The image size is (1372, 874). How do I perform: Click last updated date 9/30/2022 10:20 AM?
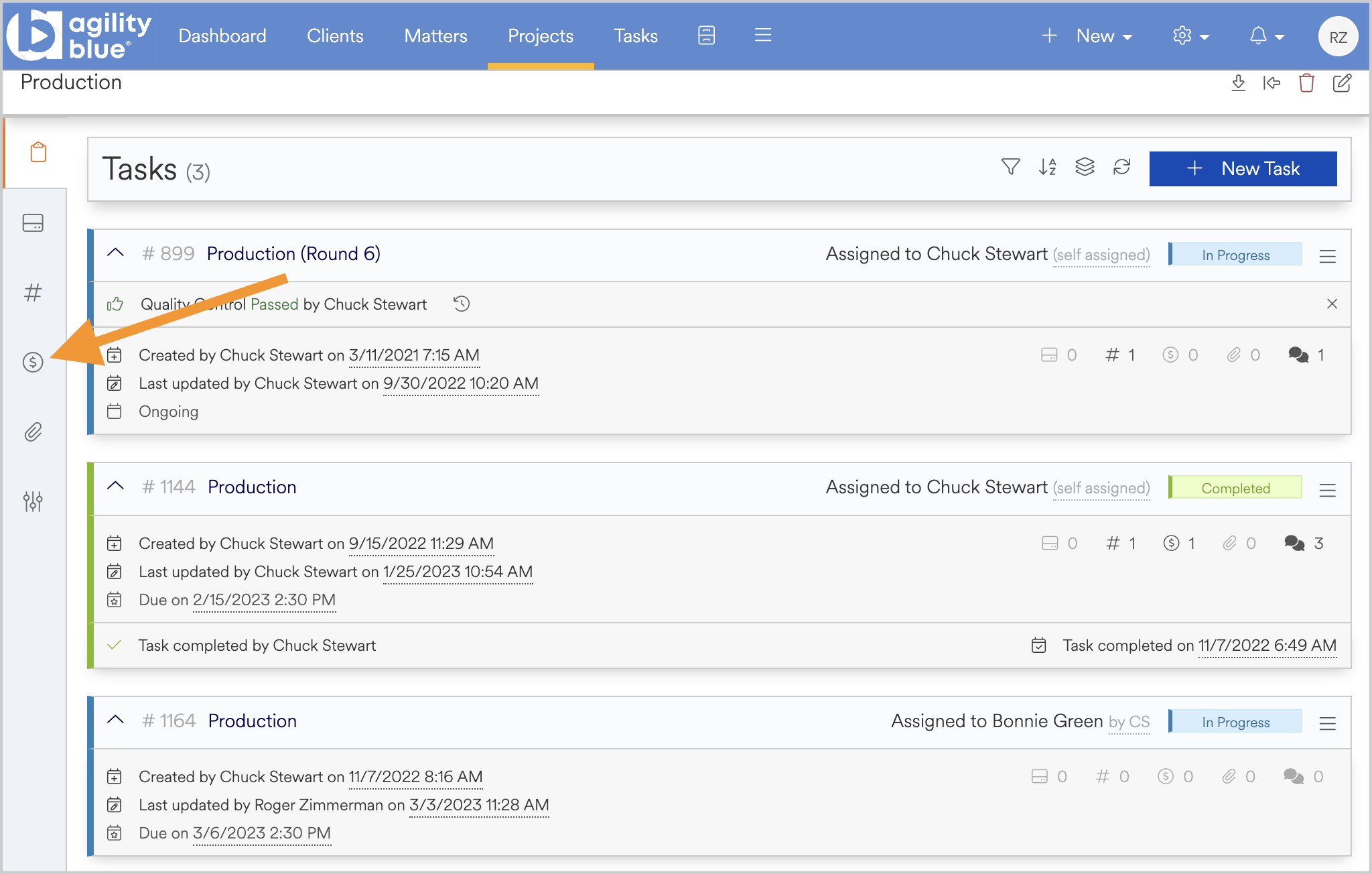(461, 384)
